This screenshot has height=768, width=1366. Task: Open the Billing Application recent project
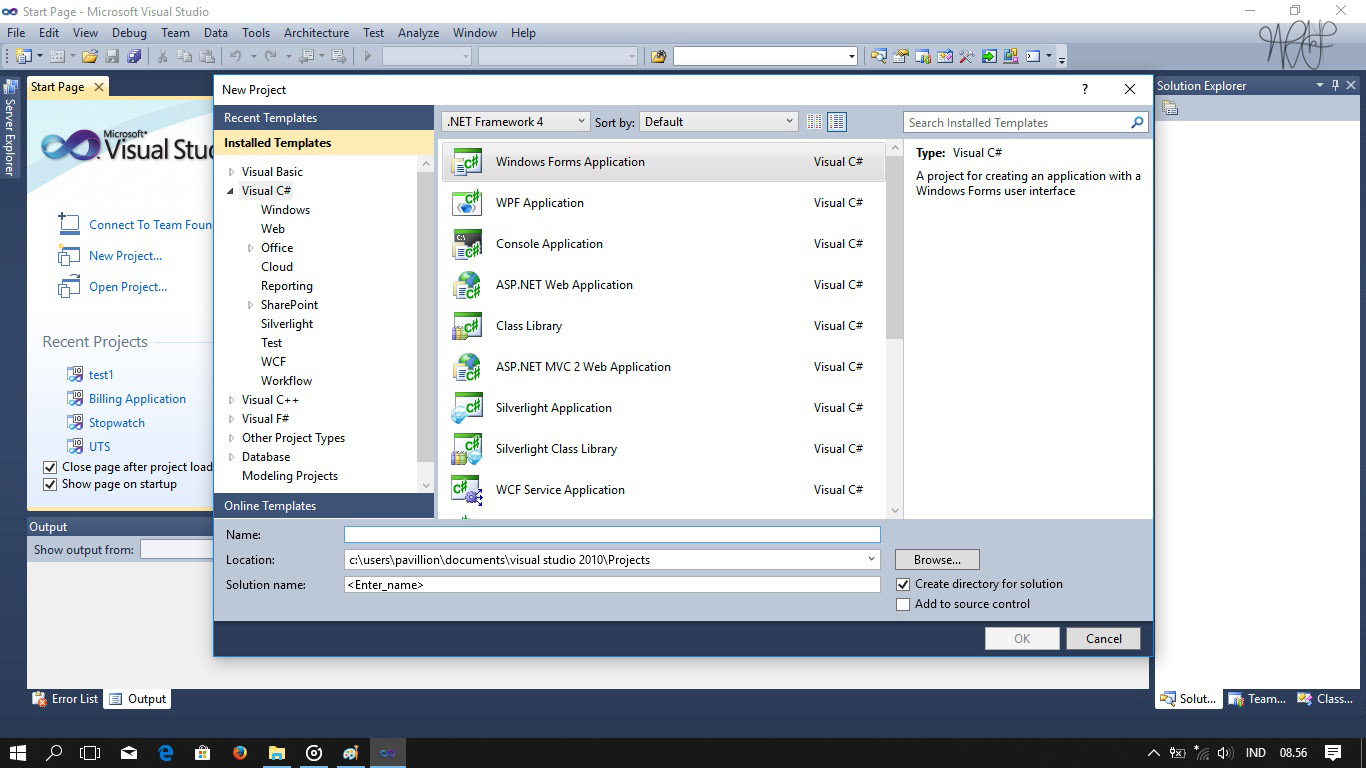point(137,399)
